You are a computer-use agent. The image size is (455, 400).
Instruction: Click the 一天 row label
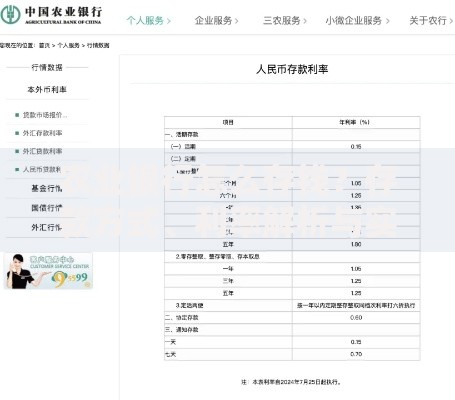(x=171, y=342)
